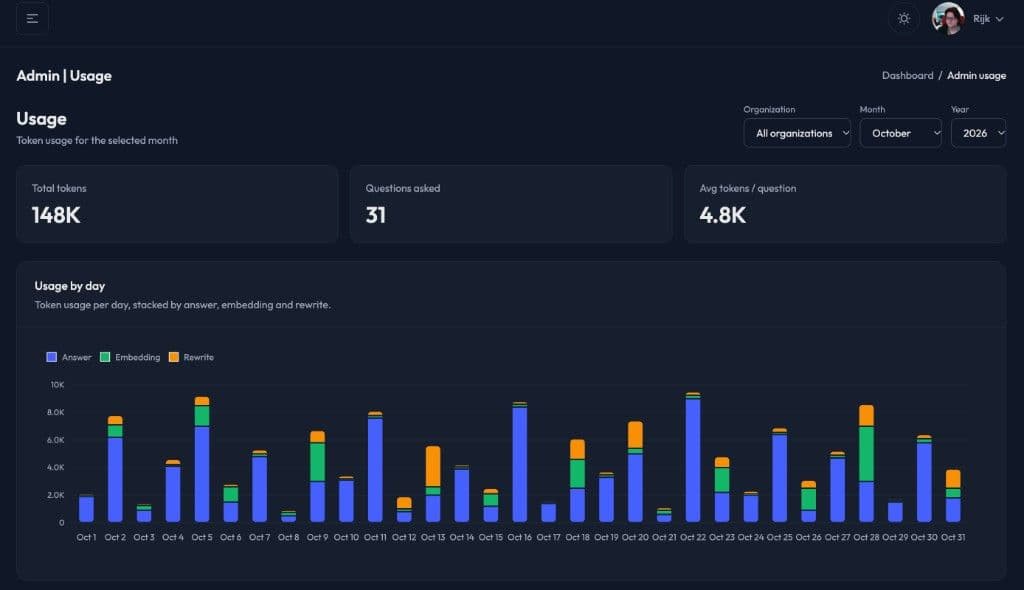Screen dimensions: 1024x590
Task: Open the sidebar hamburger menu
Action: (32, 18)
